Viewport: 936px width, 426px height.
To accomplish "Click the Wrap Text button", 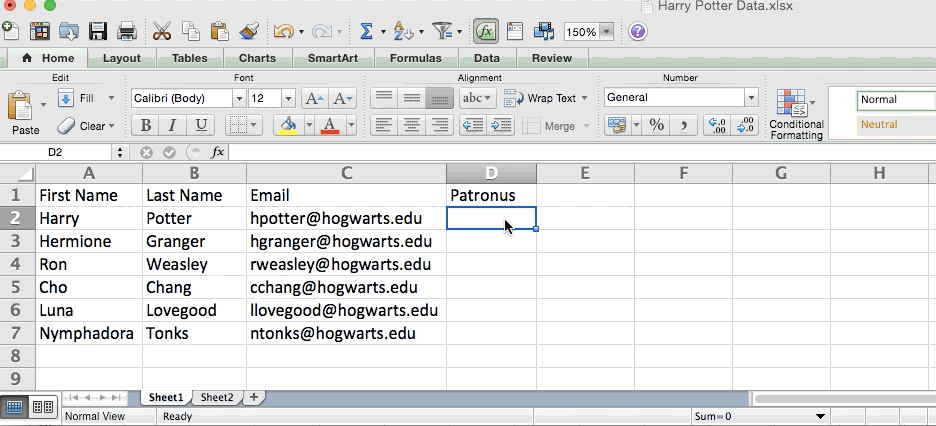I will [541, 98].
